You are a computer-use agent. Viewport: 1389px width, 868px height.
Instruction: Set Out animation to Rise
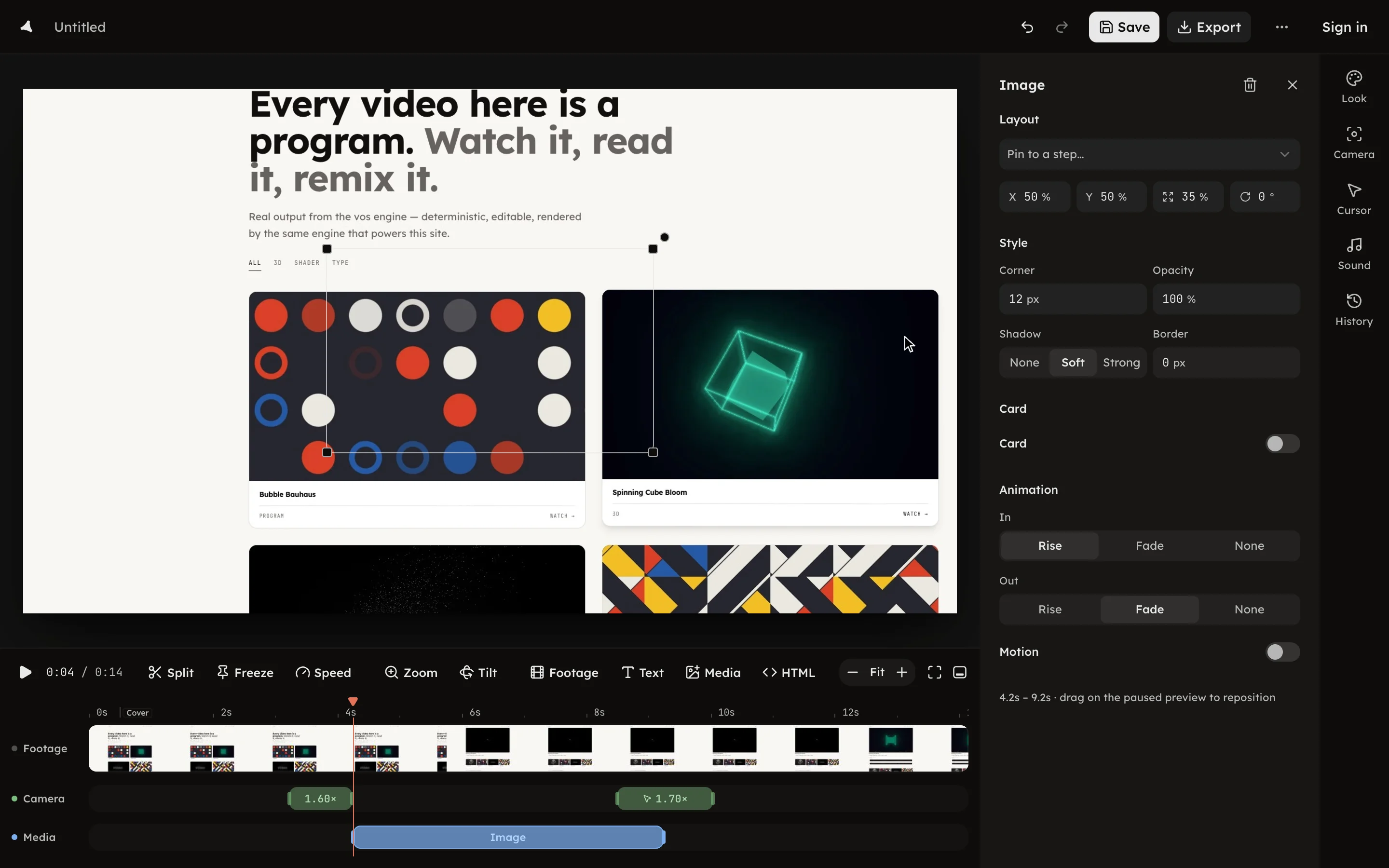coord(1050,609)
